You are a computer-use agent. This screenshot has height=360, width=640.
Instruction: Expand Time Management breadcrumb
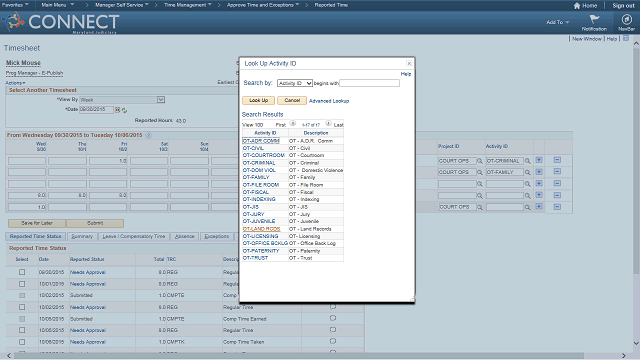point(188,5)
